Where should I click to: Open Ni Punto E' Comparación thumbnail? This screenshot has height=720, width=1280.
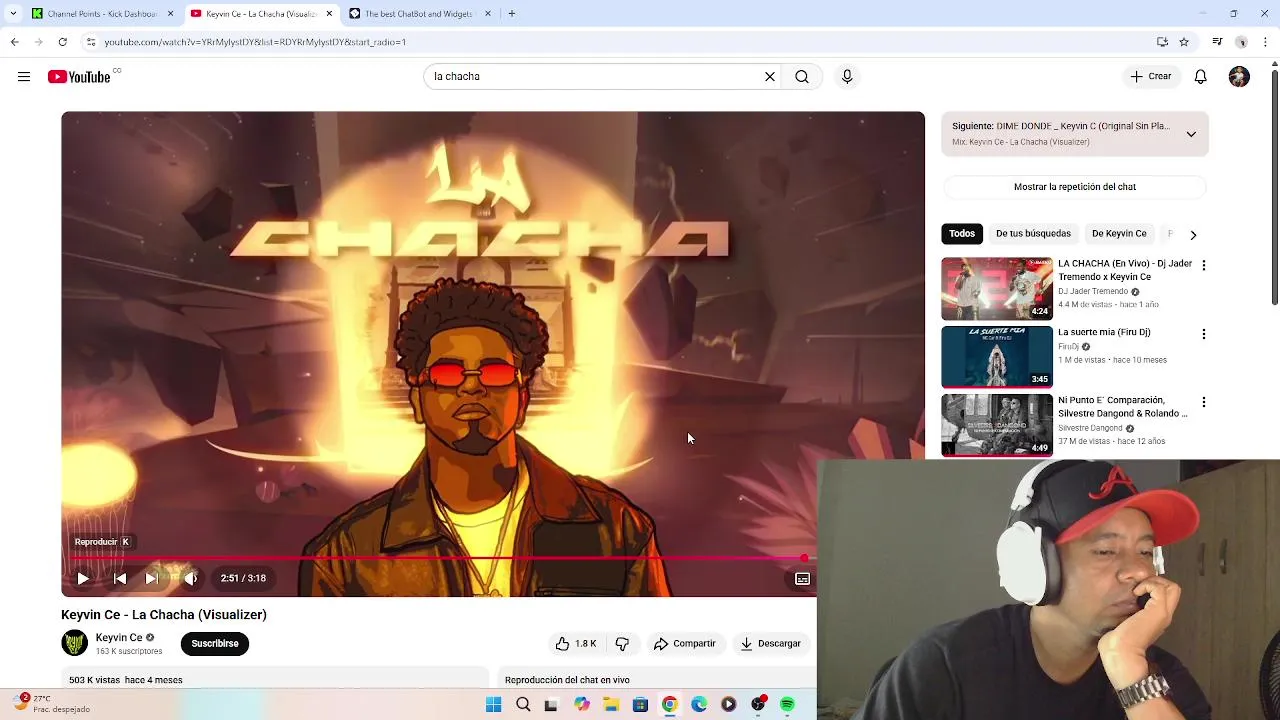coord(997,425)
